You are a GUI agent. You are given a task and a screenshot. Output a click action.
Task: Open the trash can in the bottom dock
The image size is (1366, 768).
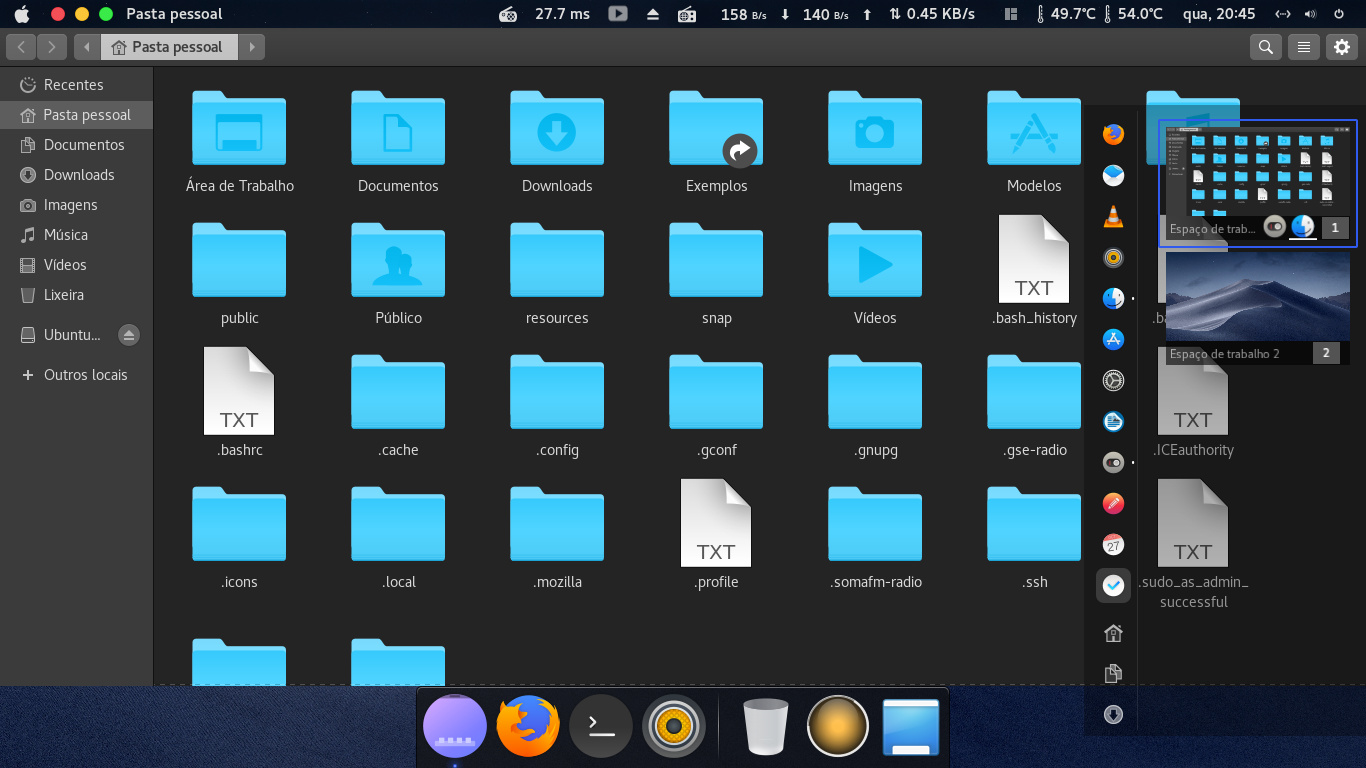pyautogui.click(x=765, y=726)
